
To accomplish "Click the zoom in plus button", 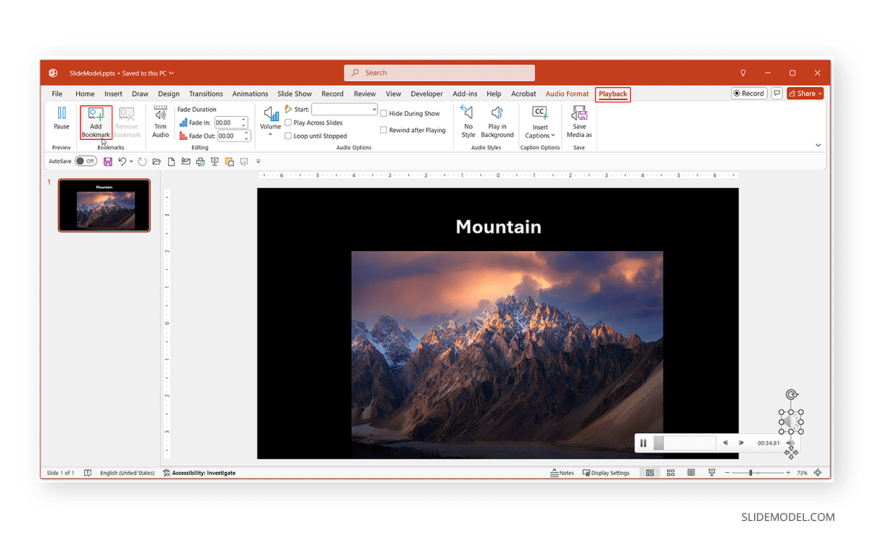I will click(788, 473).
